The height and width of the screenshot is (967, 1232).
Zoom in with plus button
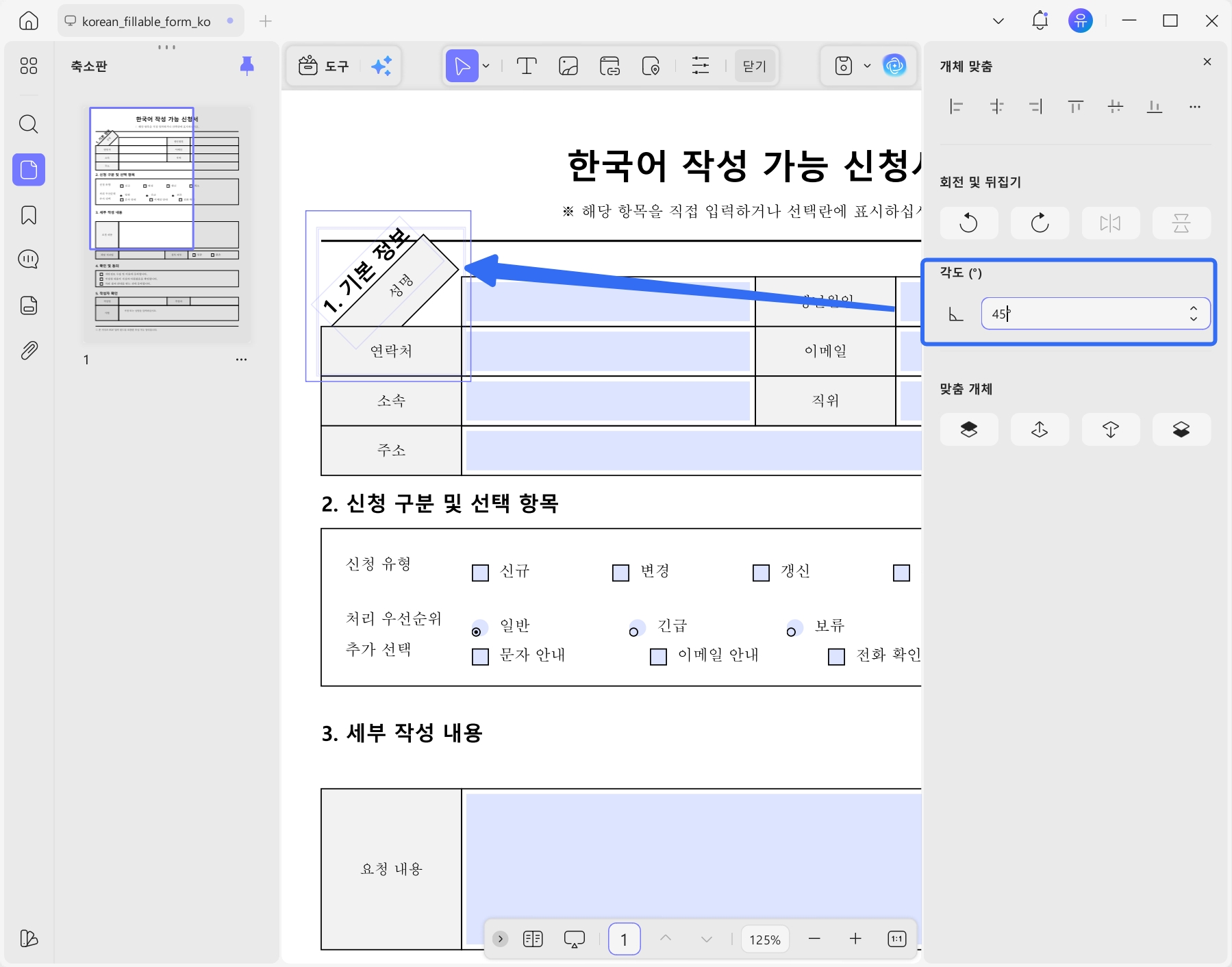(855, 939)
